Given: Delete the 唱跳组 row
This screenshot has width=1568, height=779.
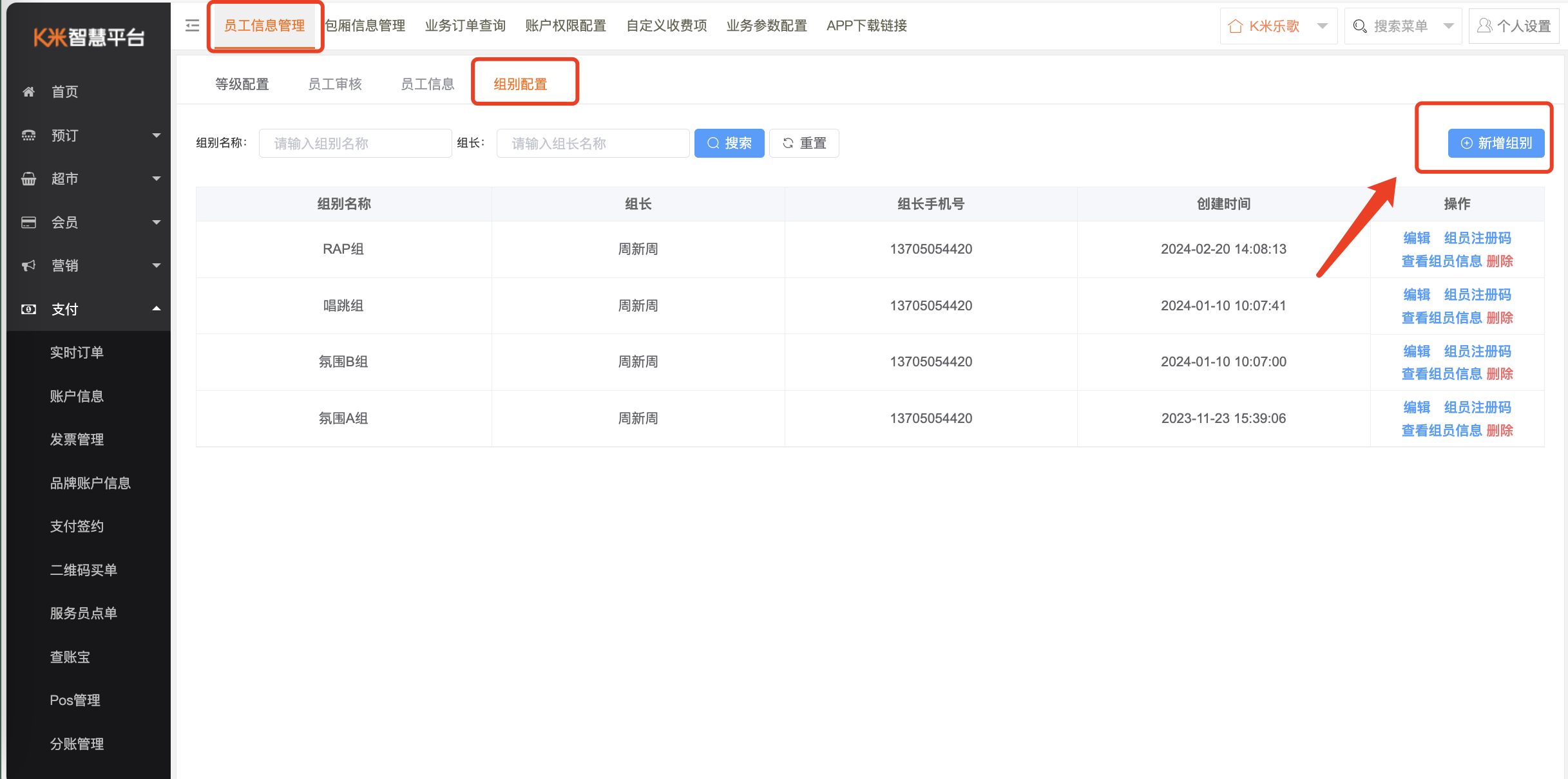Looking at the screenshot, I should [x=1500, y=318].
